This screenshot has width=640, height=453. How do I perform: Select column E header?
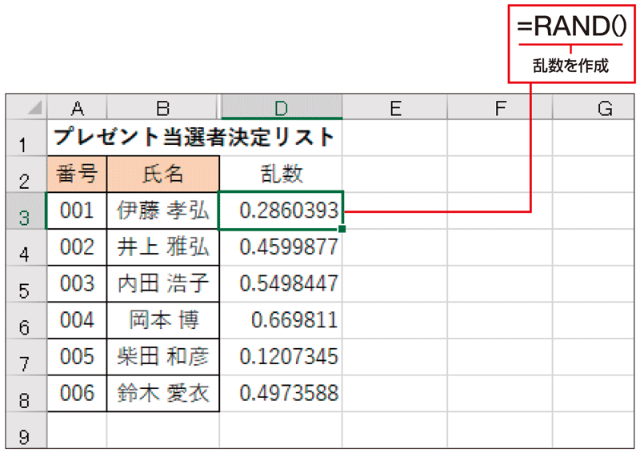click(395, 107)
